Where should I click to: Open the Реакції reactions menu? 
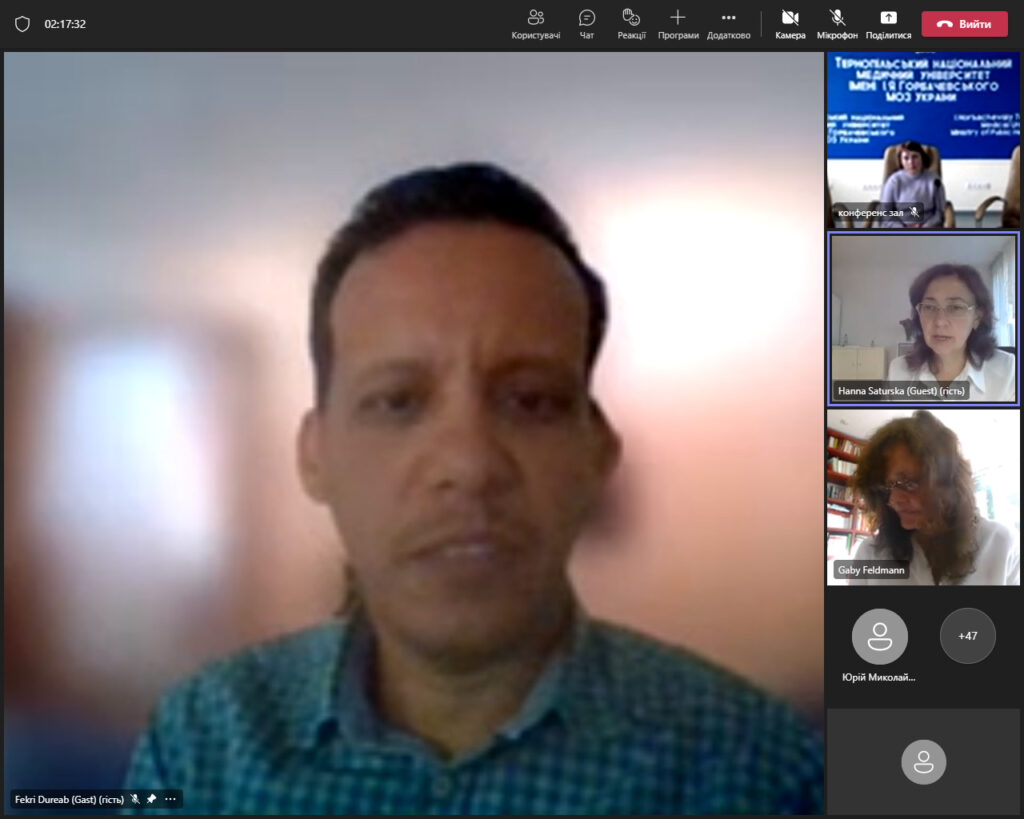tap(631, 24)
